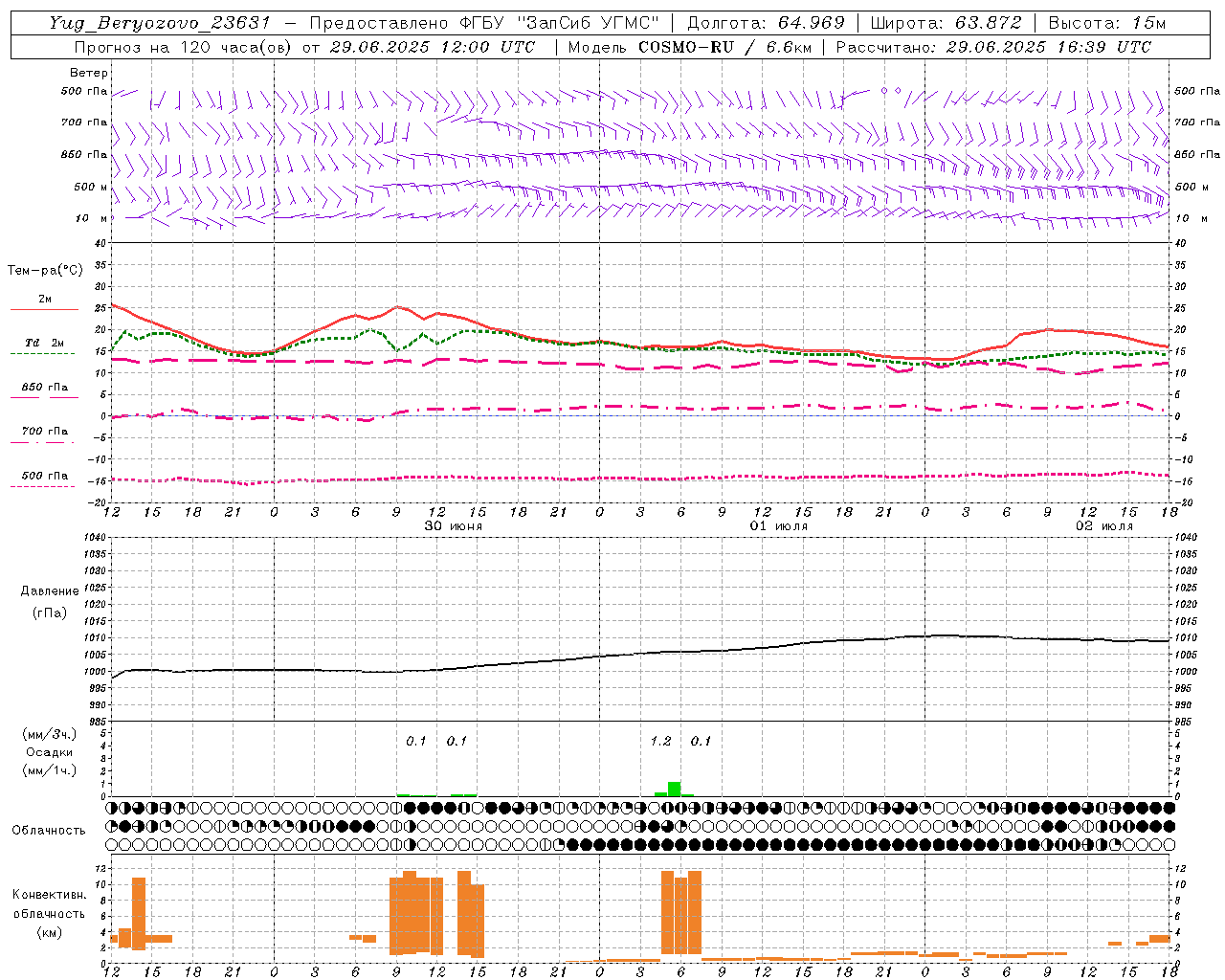Click the longitude value Долгота: 64.969
1225x980 pixels.
(766, 23)
